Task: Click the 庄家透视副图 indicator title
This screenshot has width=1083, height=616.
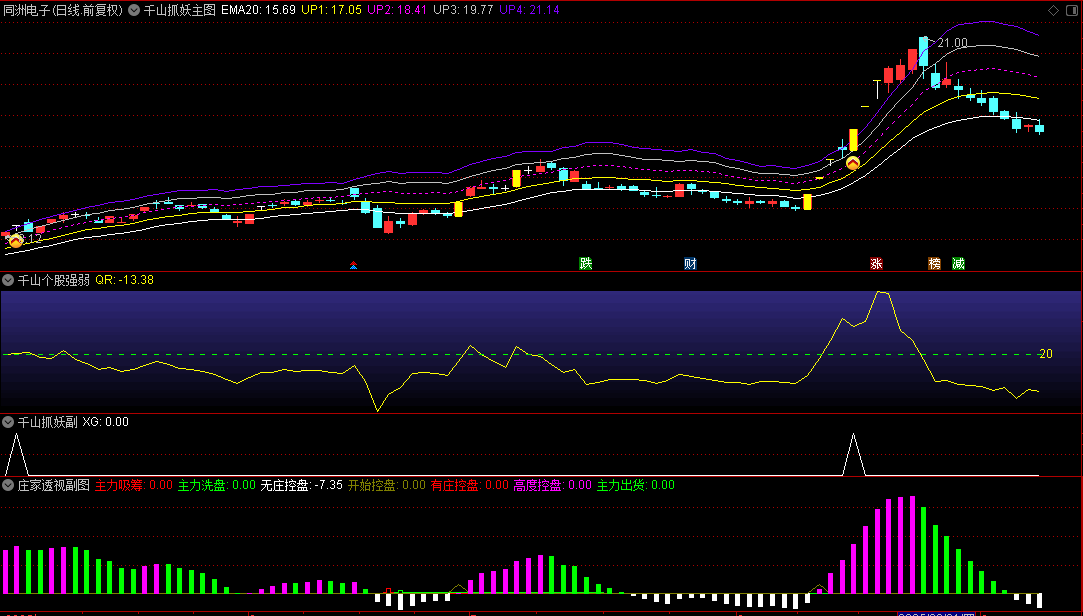Action: [54, 485]
